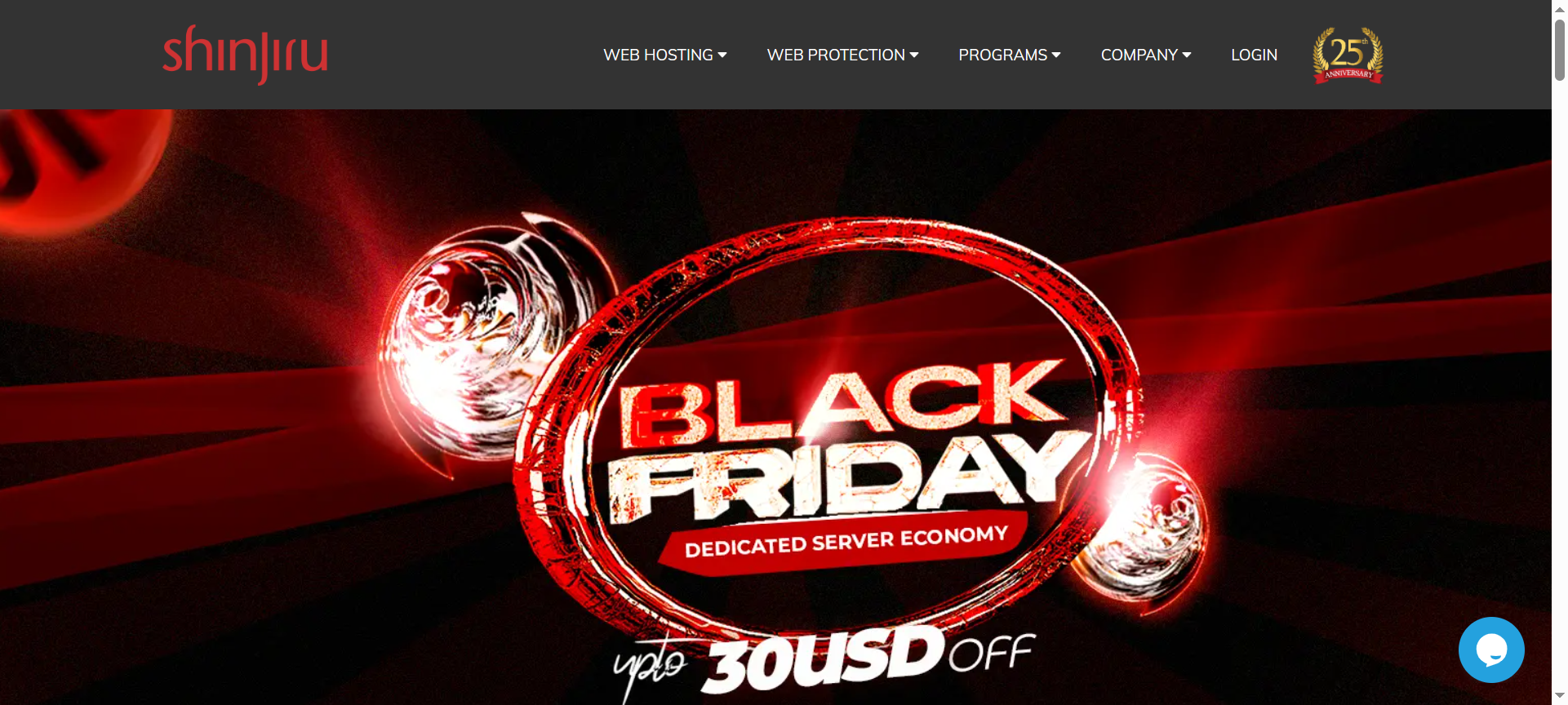
Task: Click the vertical scrollbar thumb
Action: tap(1560, 49)
